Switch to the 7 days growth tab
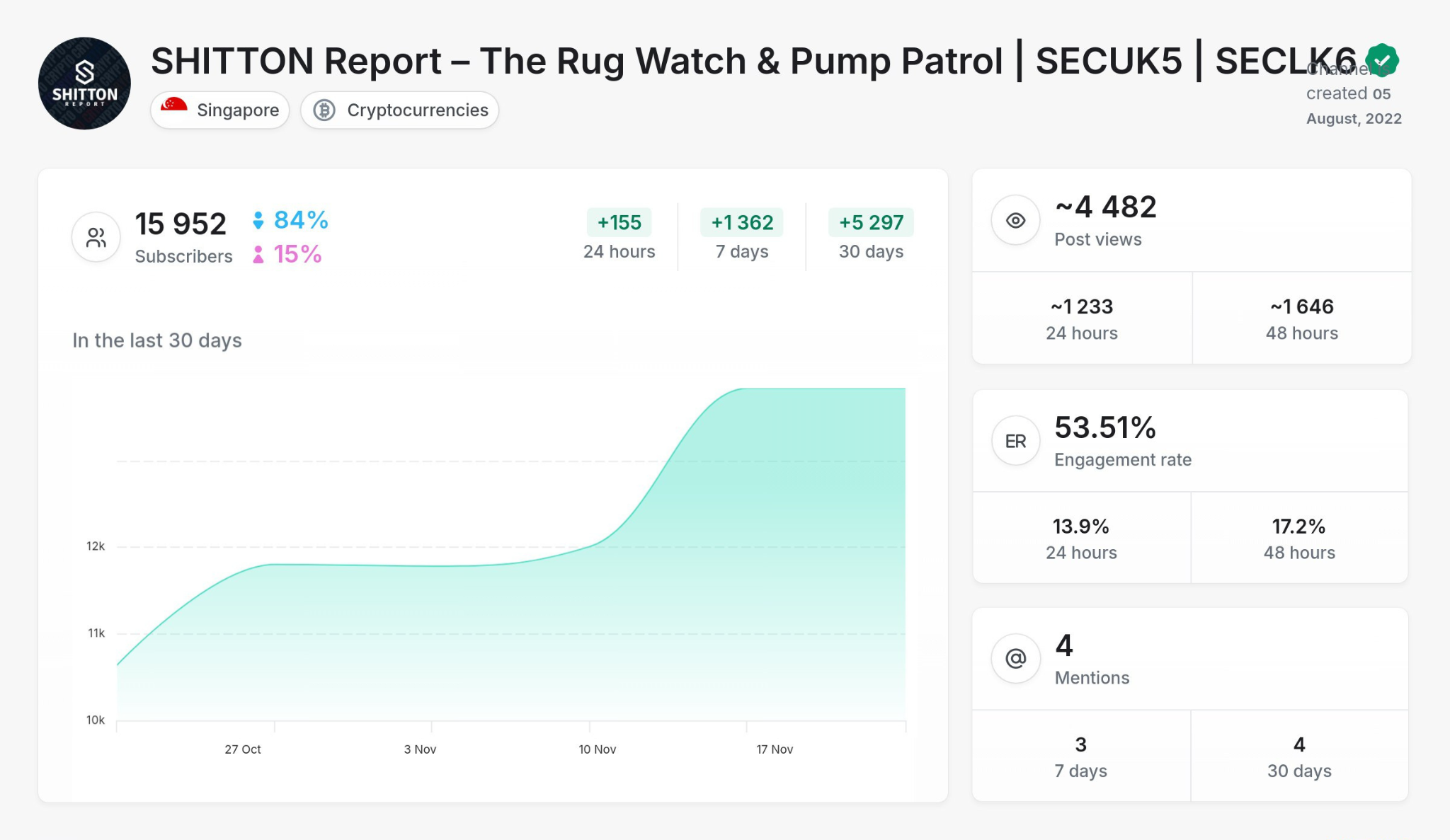Image resolution: width=1450 pixels, height=840 pixels. point(741,236)
